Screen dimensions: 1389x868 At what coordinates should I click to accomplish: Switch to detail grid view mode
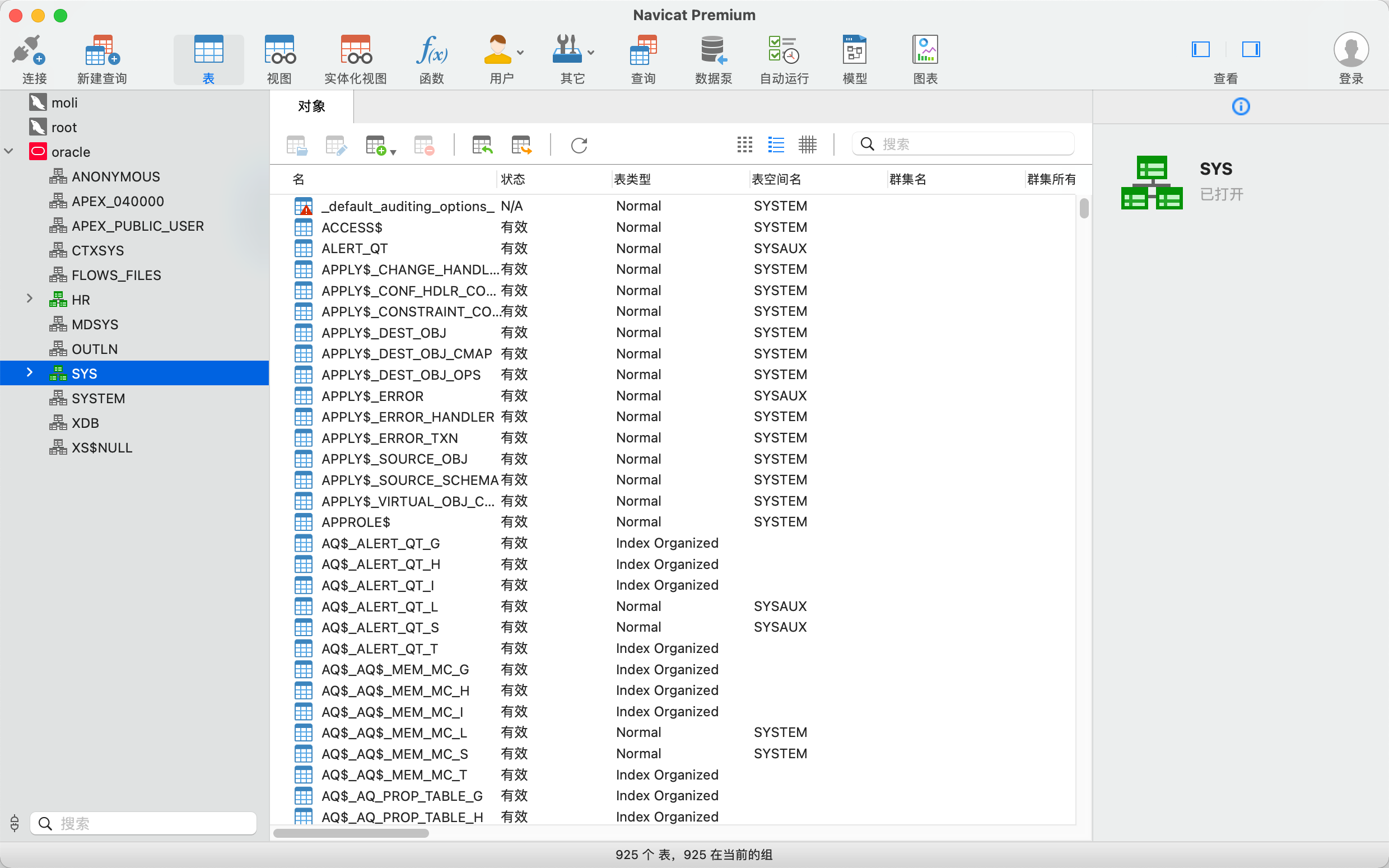click(807, 144)
